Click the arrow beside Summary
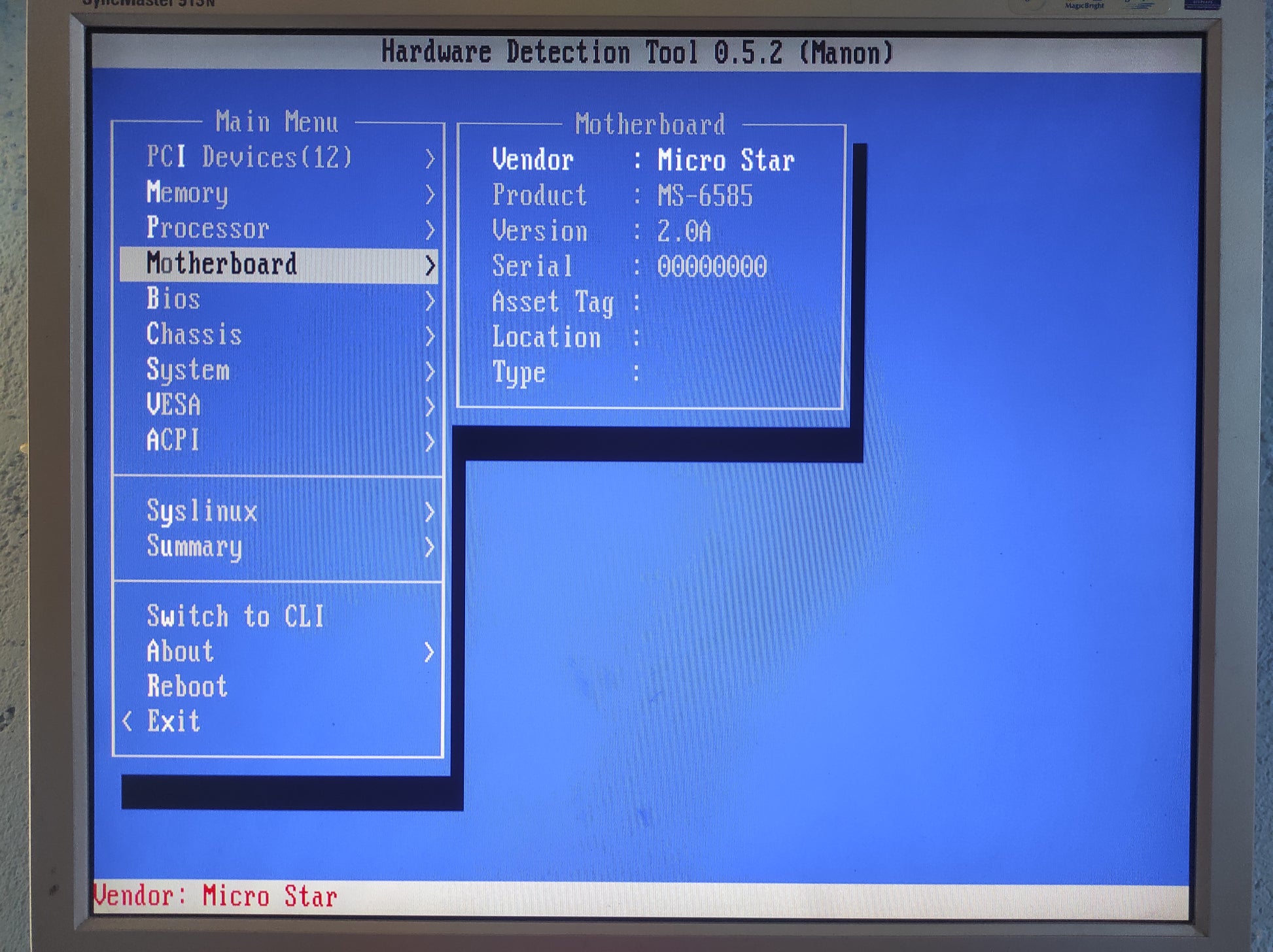 click(x=430, y=547)
